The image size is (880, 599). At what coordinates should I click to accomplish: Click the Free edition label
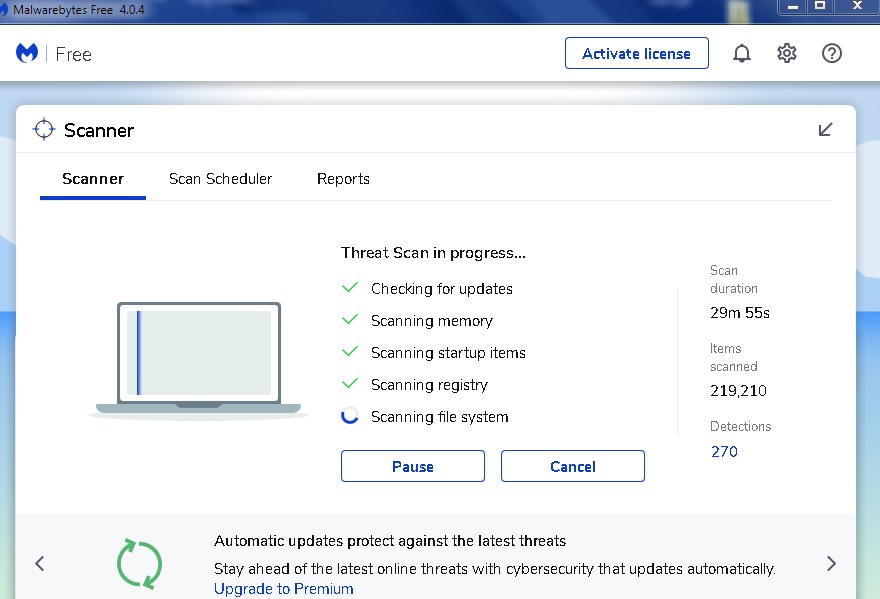click(x=74, y=54)
